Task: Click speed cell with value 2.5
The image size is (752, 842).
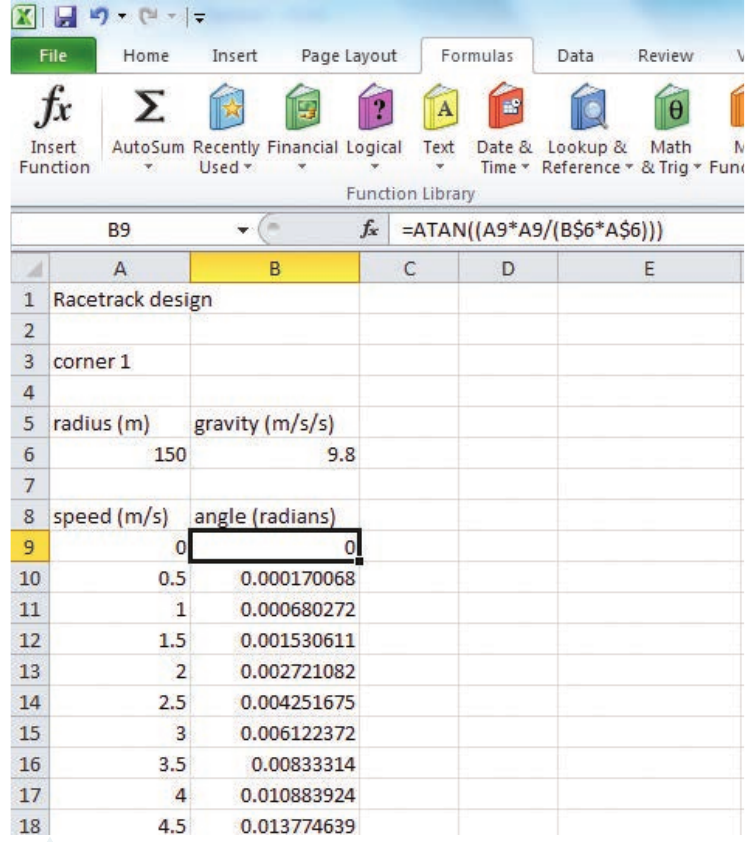Action: point(120,702)
